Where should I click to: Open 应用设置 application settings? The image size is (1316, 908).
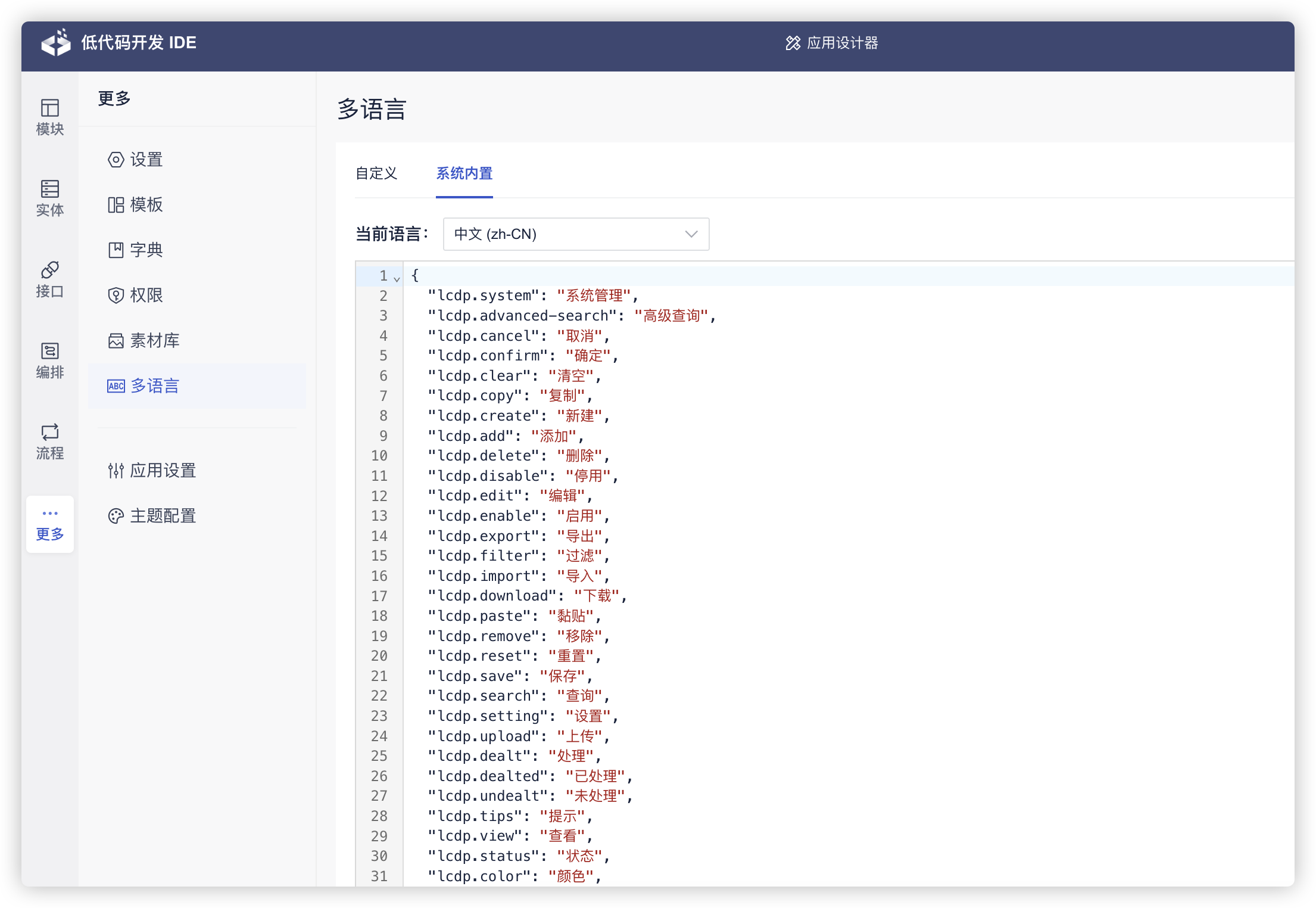(x=162, y=471)
